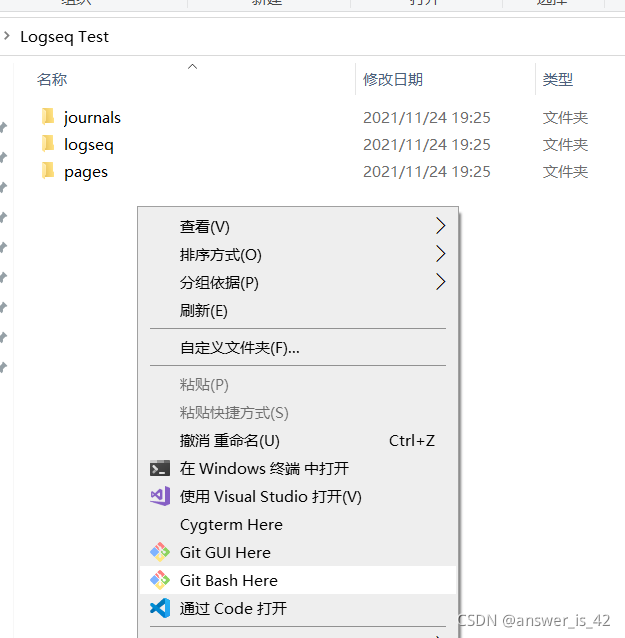Image resolution: width=625 pixels, height=638 pixels.
Task: Select Git GUI Here entry
Action: tap(298, 553)
